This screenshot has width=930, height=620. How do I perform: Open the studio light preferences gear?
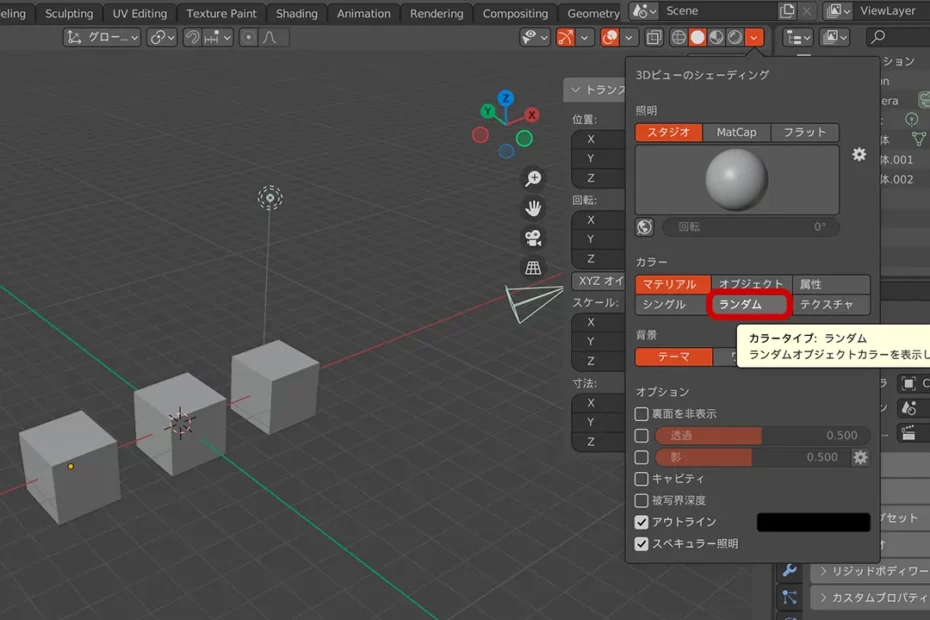click(x=859, y=155)
